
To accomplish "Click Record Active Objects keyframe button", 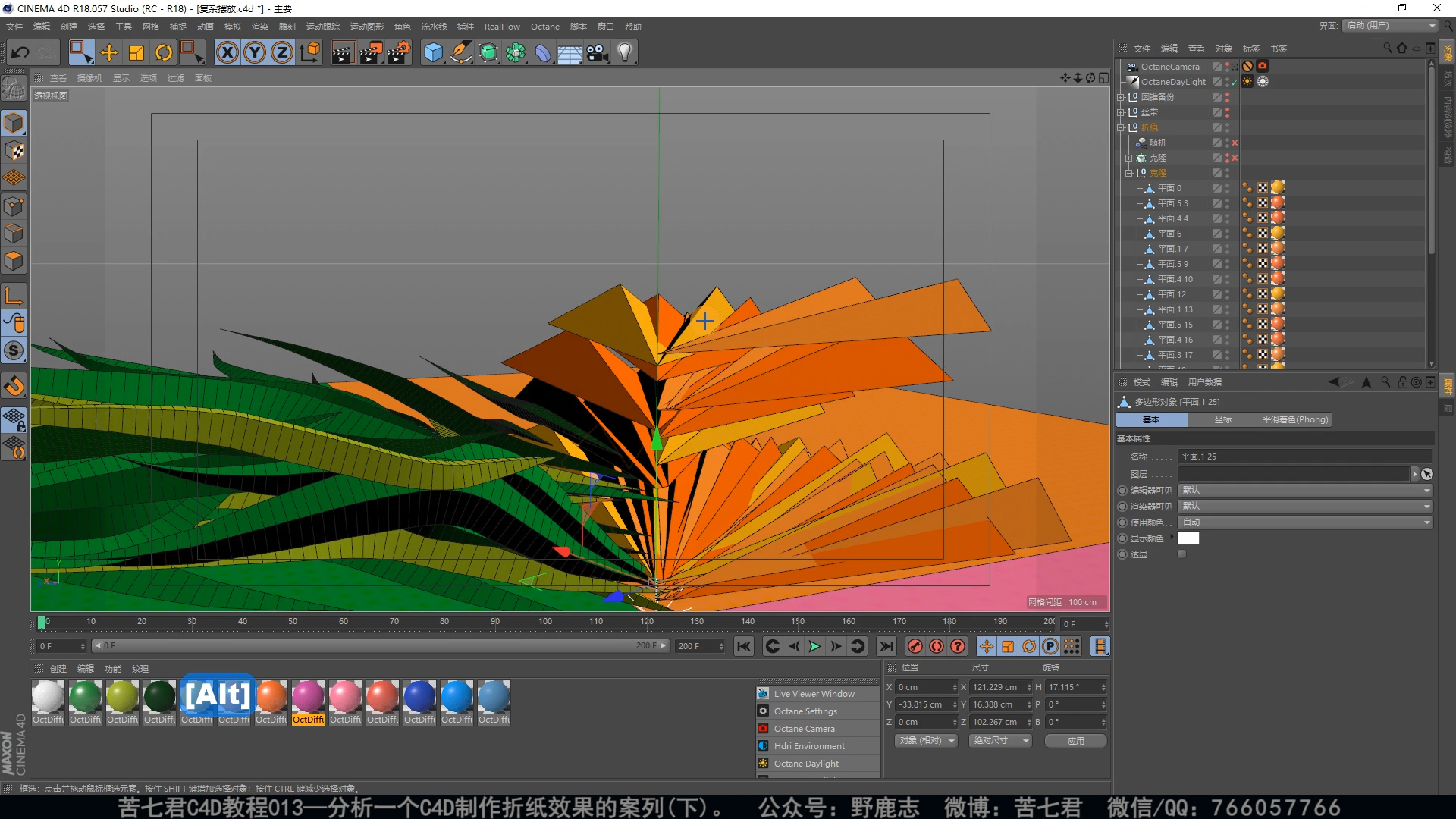I will pyautogui.click(x=915, y=646).
